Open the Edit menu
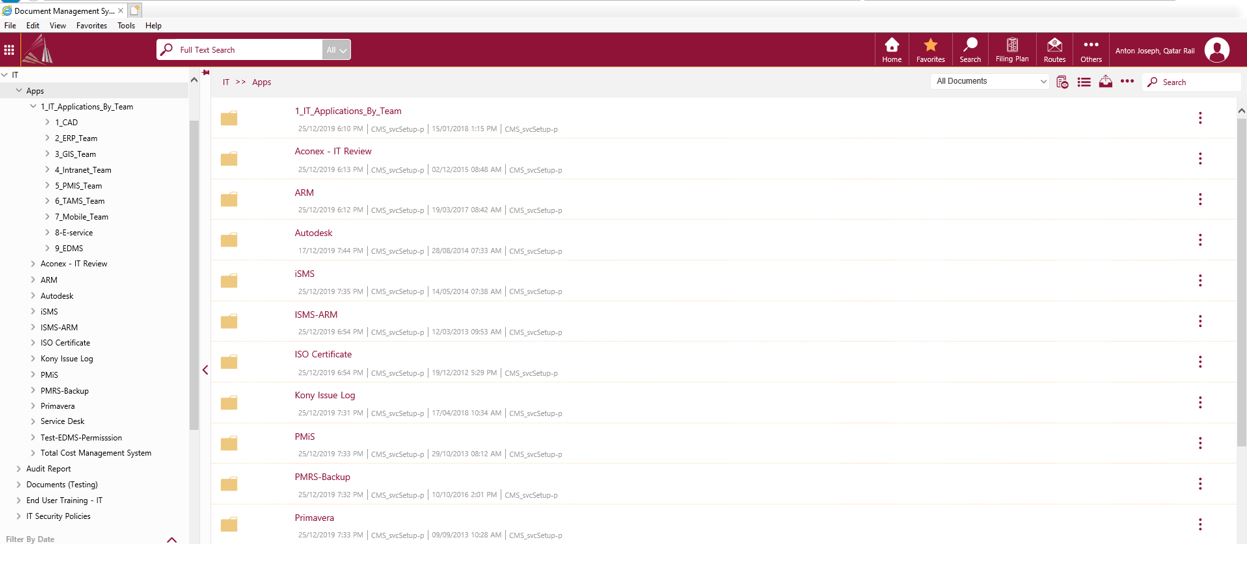 pos(33,25)
